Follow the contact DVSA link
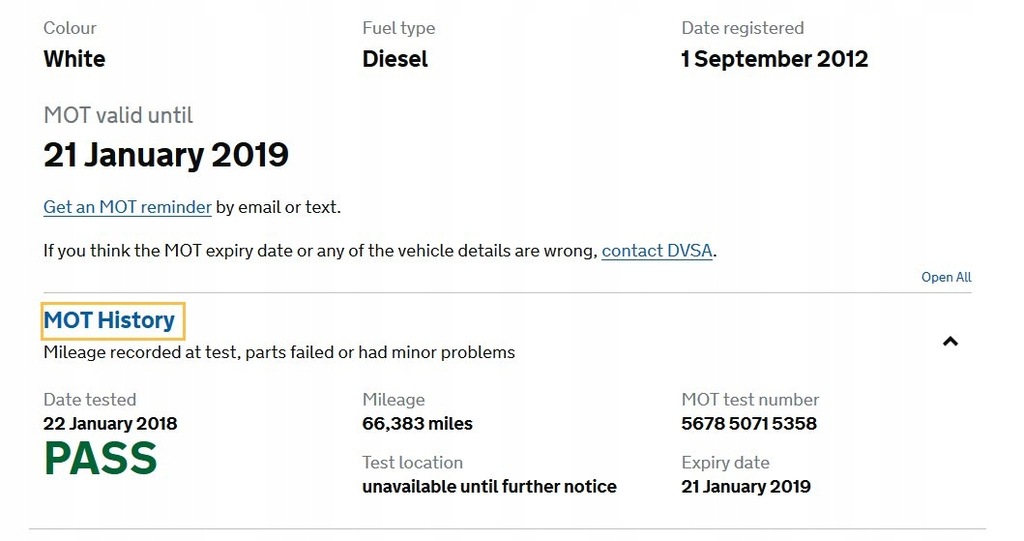Screen dimensions: 1024x541 [x=656, y=251]
